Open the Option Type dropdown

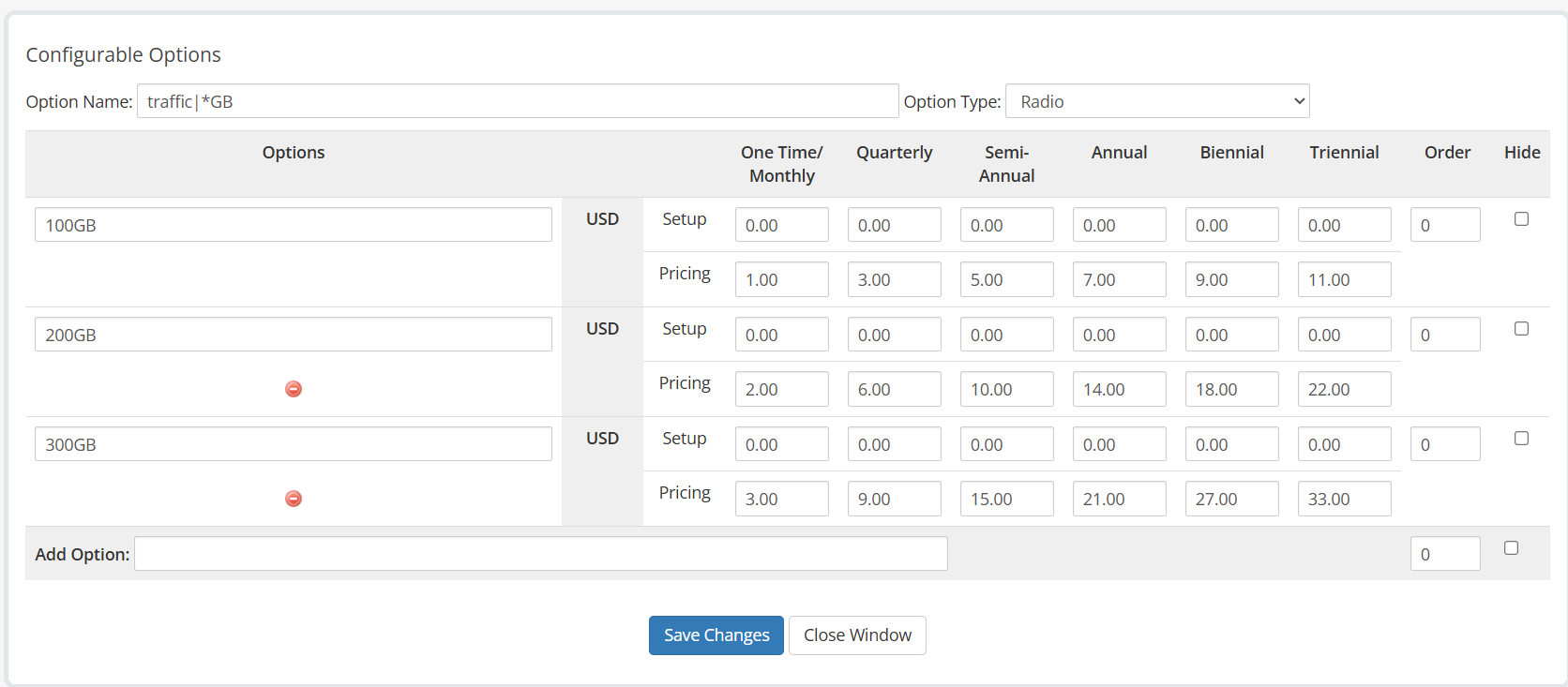coord(1156,101)
